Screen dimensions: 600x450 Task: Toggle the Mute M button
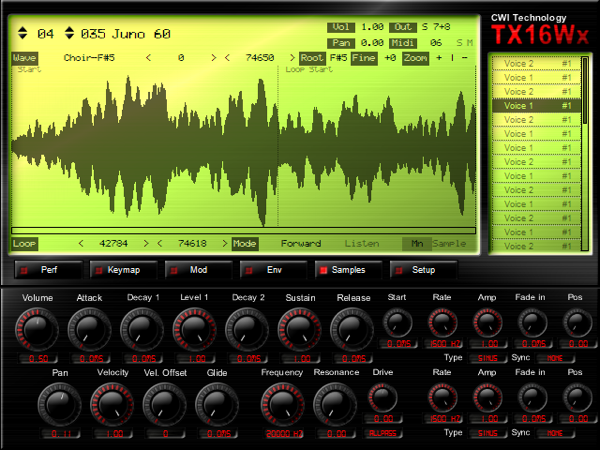coord(469,43)
